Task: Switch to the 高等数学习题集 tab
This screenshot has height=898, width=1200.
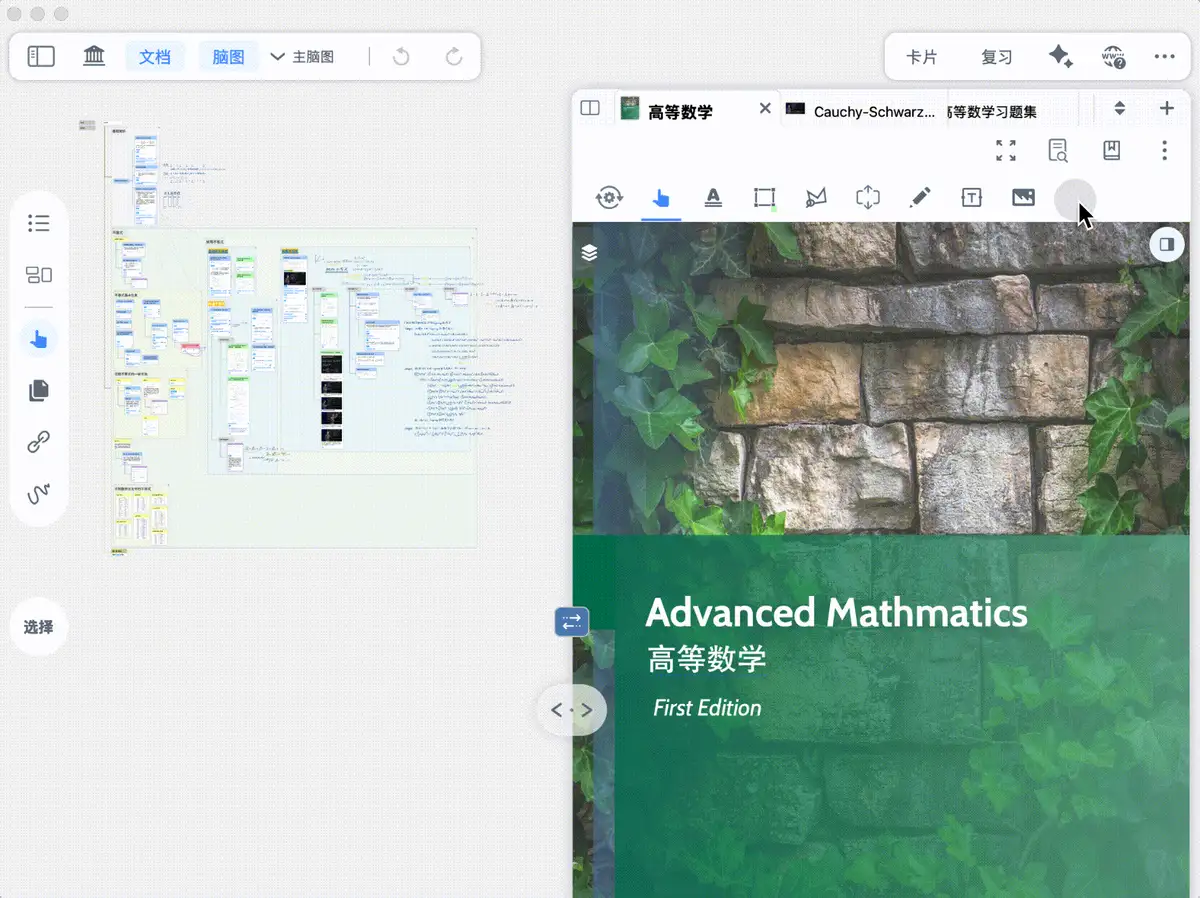Action: (x=991, y=111)
